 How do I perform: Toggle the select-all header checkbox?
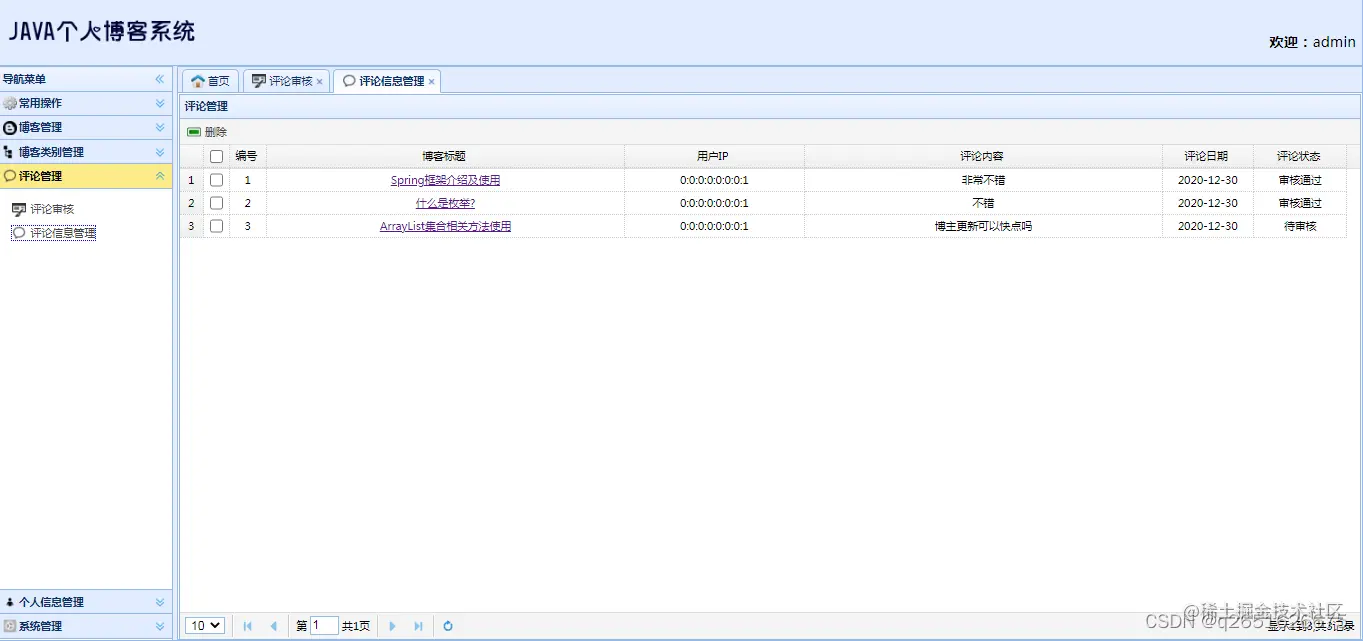[x=216, y=156]
